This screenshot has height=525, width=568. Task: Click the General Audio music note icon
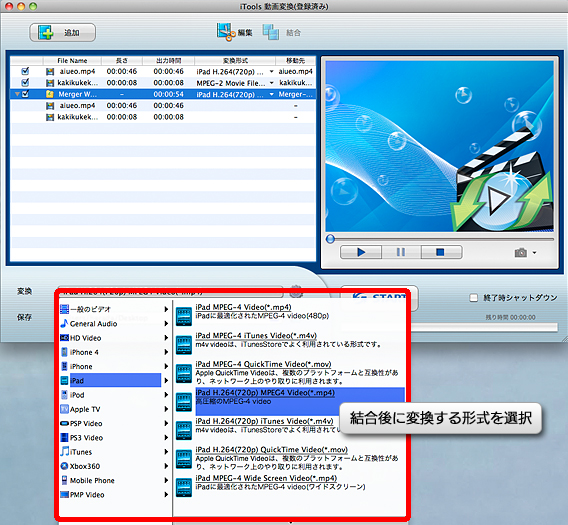[x=64, y=323]
